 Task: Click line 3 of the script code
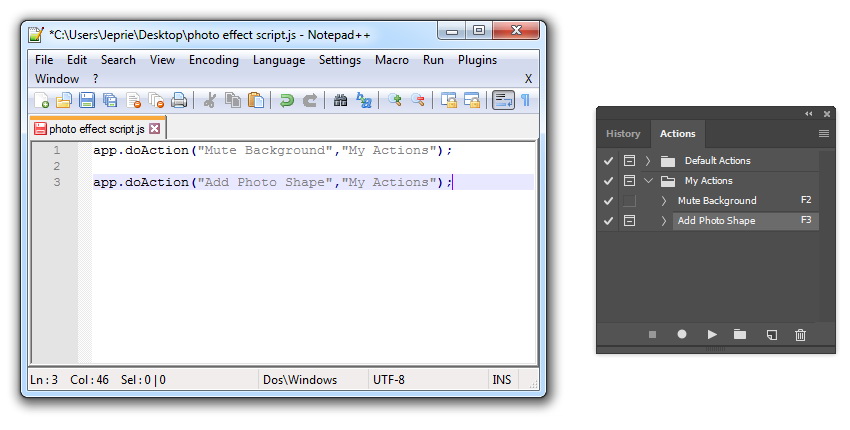(x=273, y=182)
